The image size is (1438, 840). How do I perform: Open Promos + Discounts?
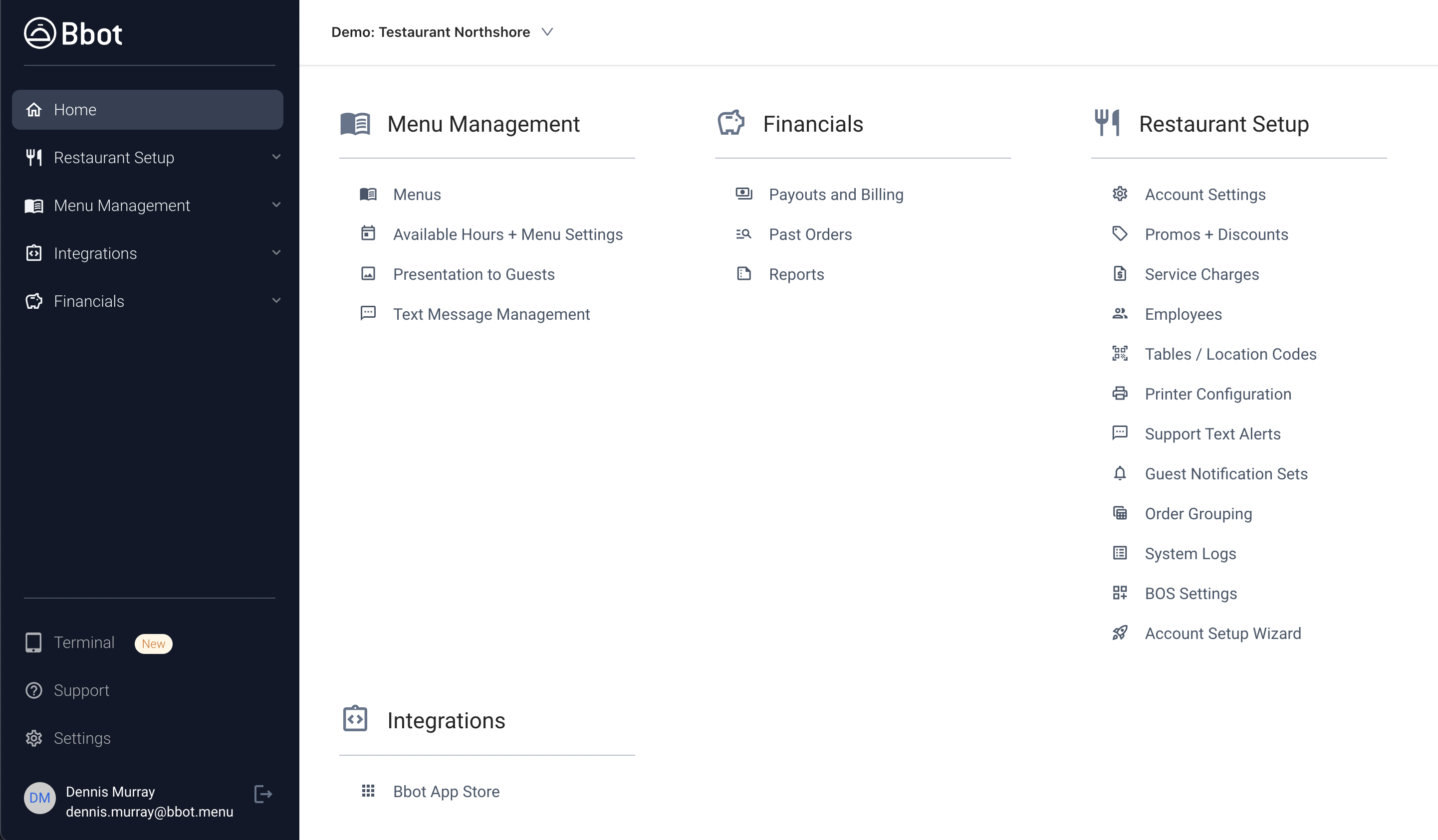point(1216,234)
